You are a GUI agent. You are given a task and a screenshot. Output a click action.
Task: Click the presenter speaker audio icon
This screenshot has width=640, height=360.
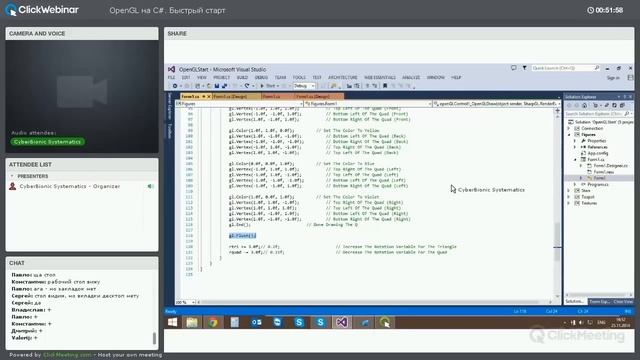pos(150,187)
